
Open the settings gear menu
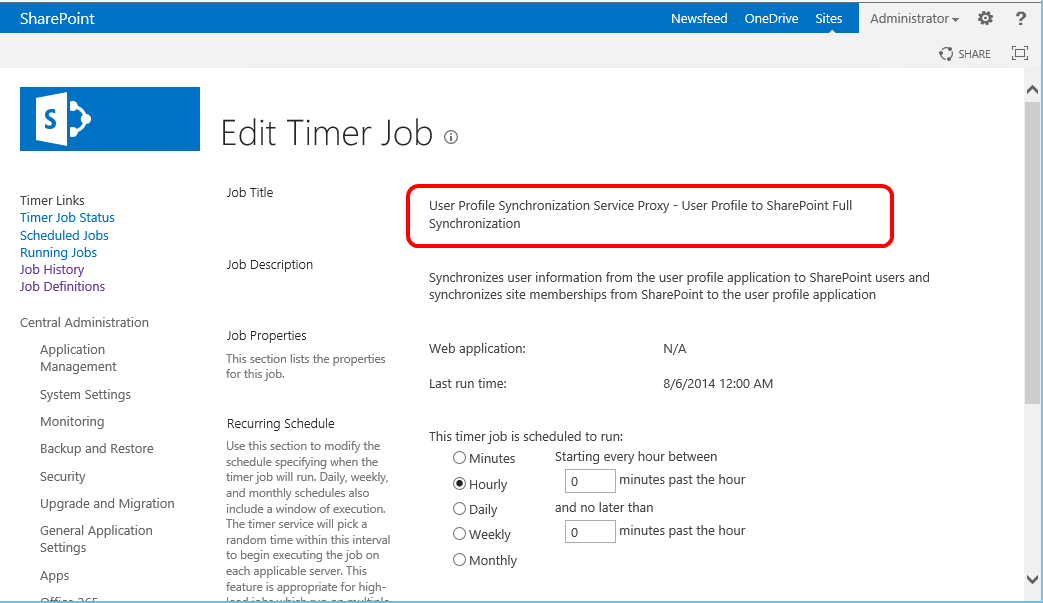click(985, 19)
